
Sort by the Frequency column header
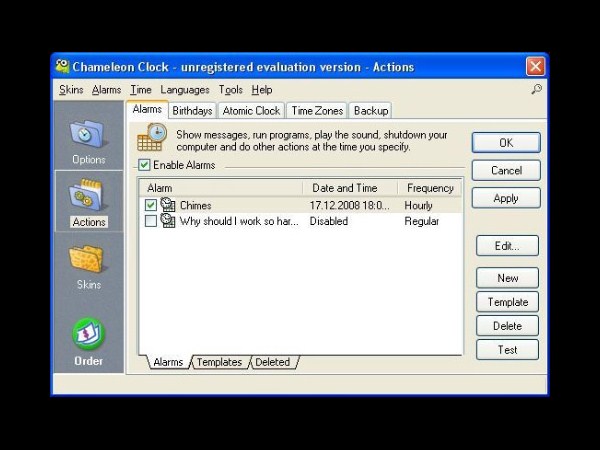[430, 188]
